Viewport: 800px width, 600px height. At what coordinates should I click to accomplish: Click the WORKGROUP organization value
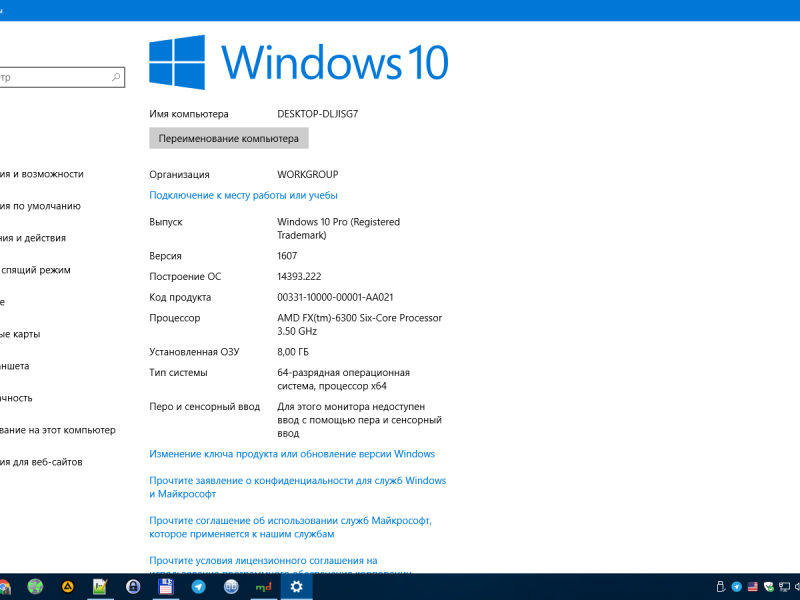[x=308, y=174]
